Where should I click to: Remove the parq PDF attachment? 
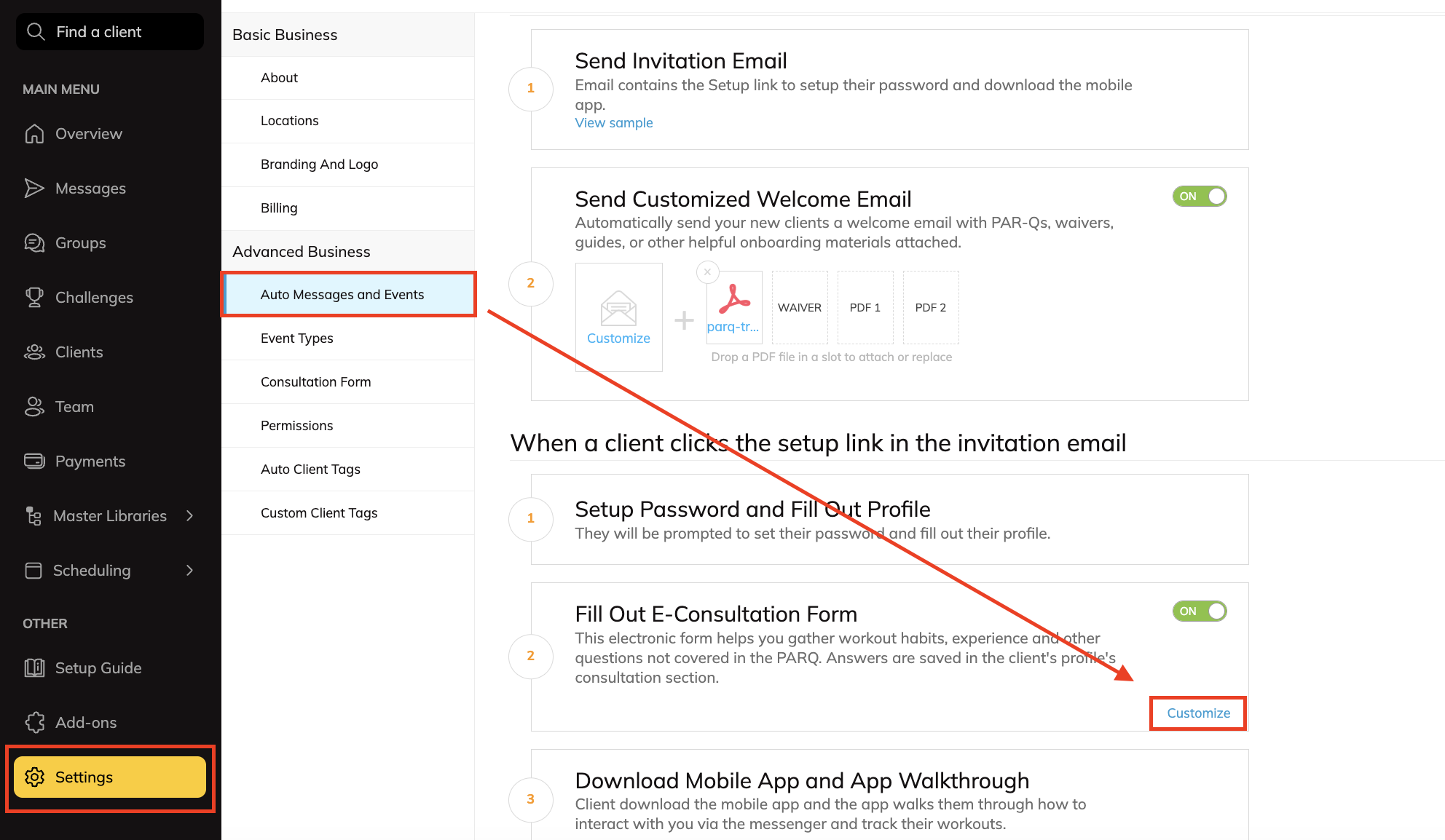tap(707, 272)
